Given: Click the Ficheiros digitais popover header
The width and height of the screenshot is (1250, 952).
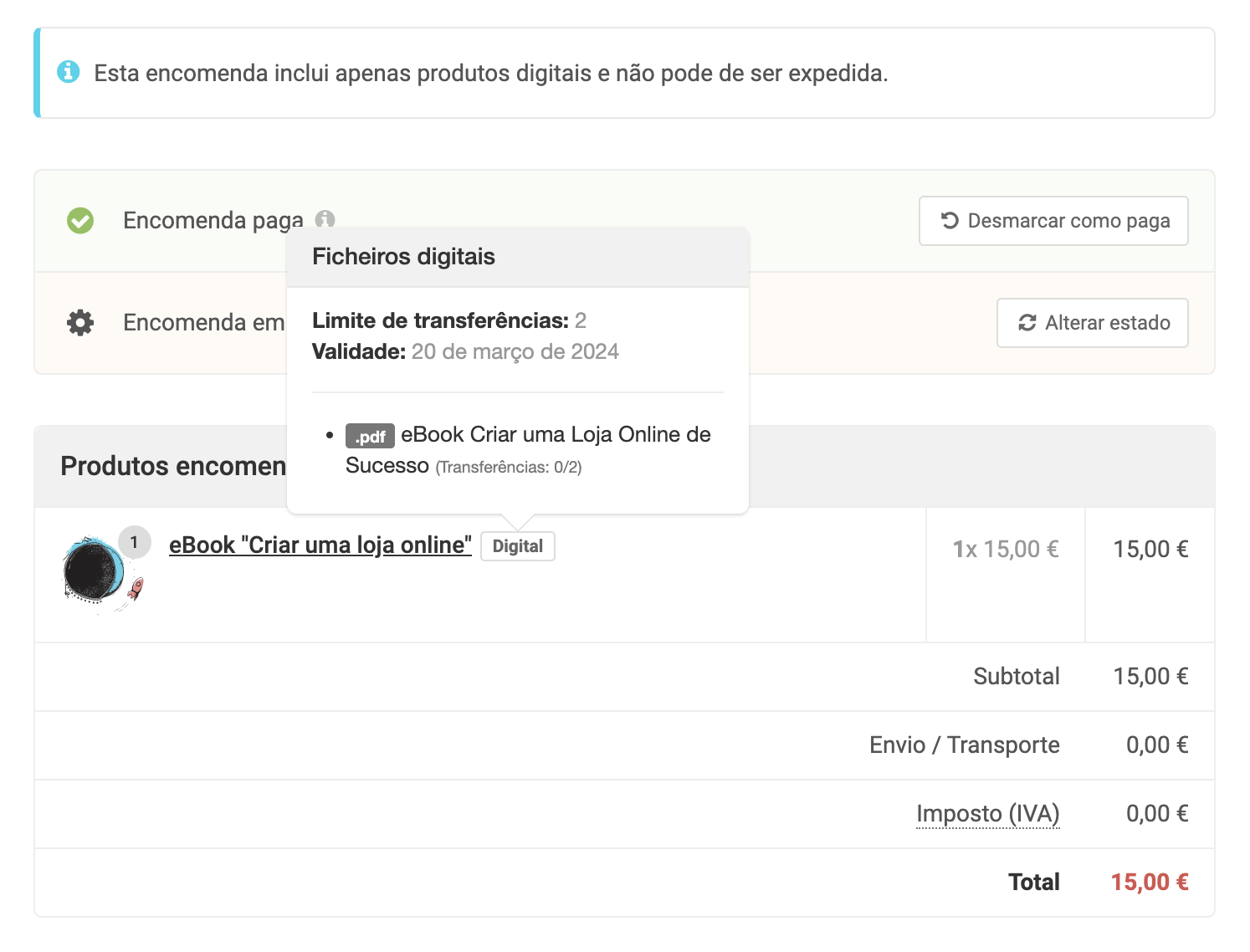Looking at the screenshot, I should pos(403,257).
